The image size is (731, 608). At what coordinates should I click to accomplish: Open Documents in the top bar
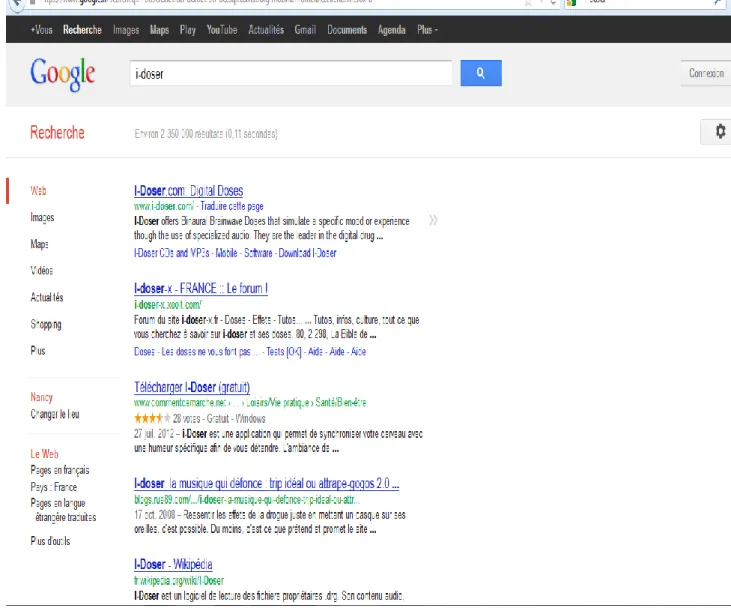point(347,30)
